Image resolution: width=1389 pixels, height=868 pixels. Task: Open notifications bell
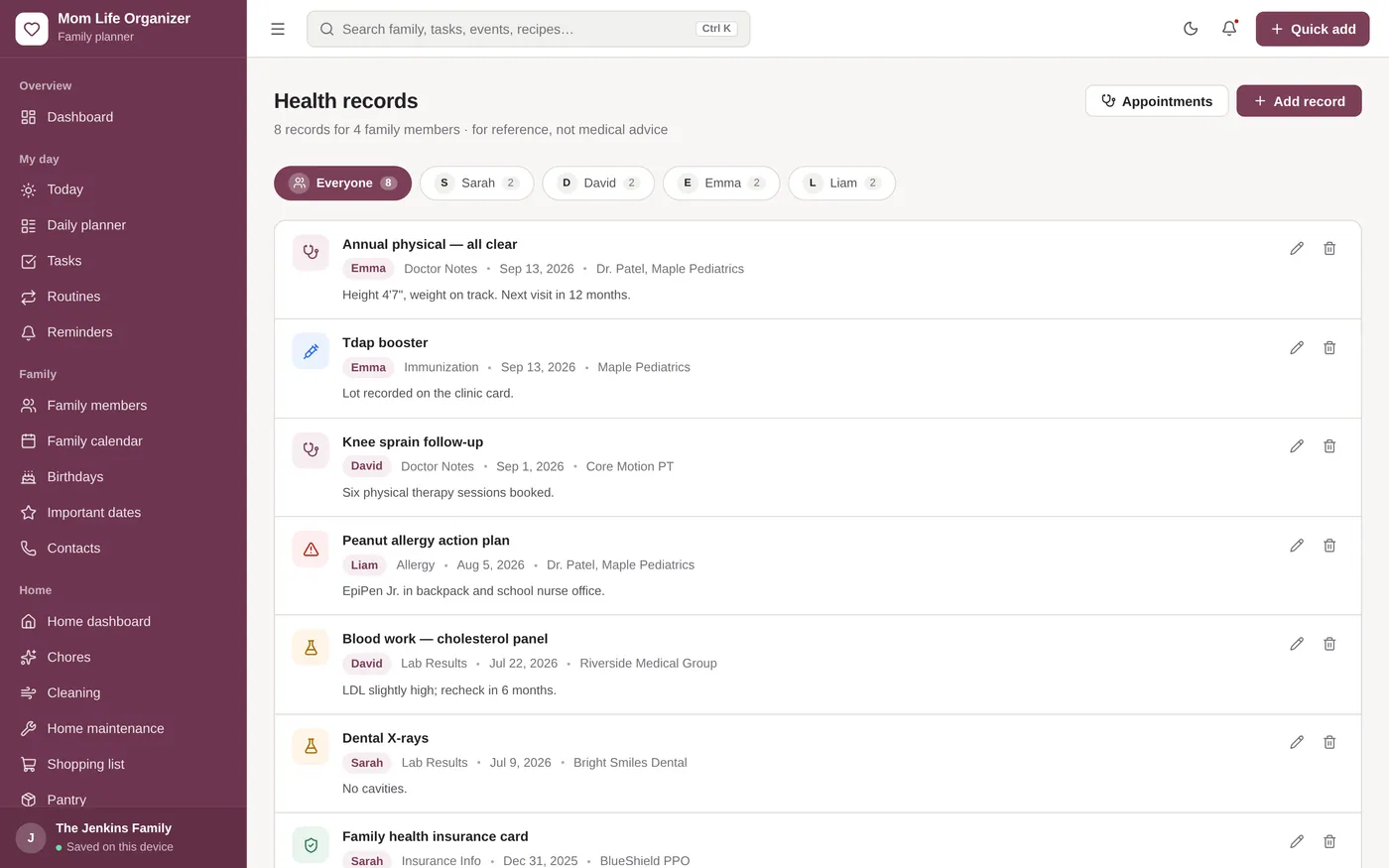pyautogui.click(x=1229, y=29)
